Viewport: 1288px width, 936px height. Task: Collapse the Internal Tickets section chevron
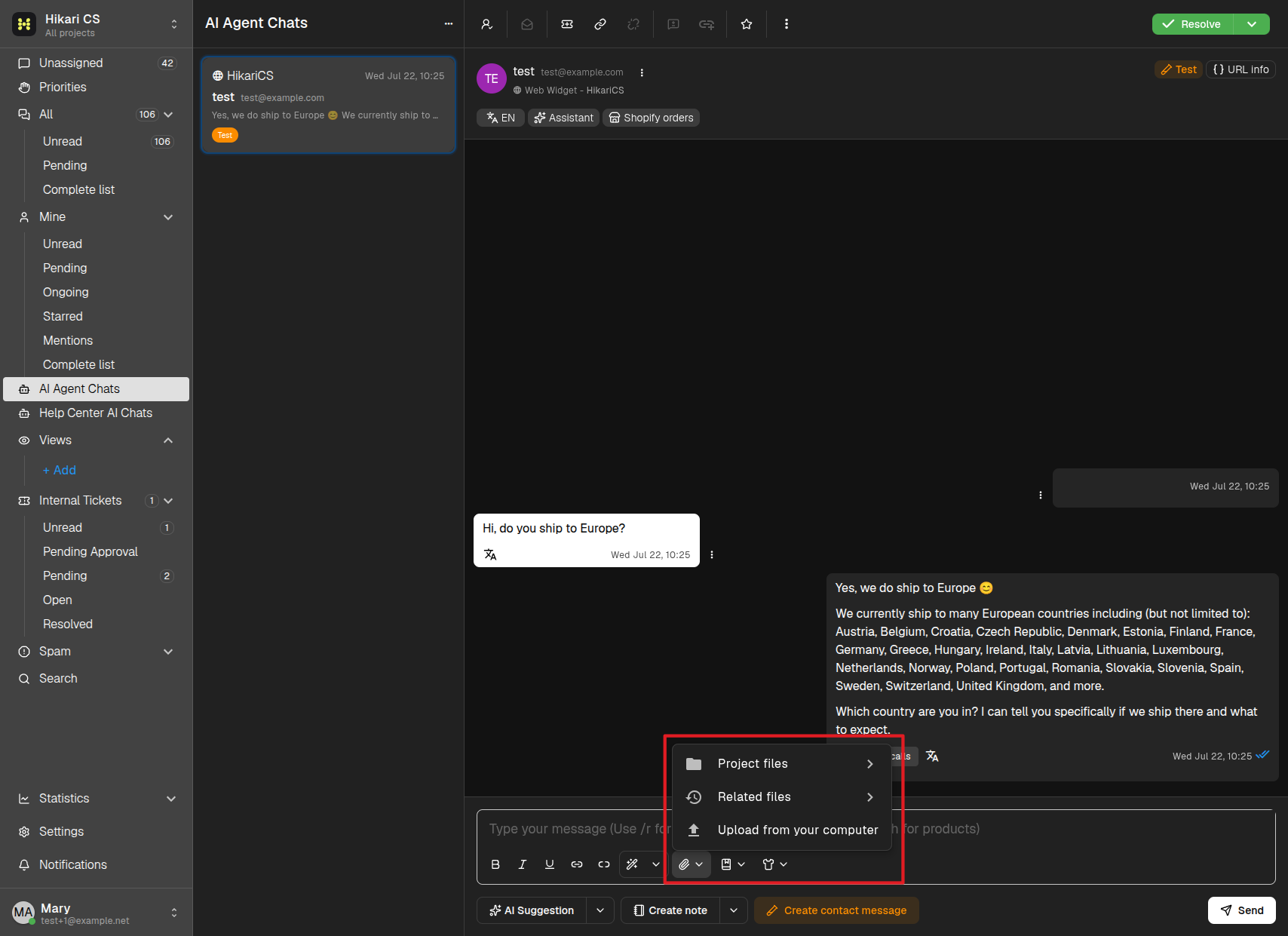tap(168, 501)
